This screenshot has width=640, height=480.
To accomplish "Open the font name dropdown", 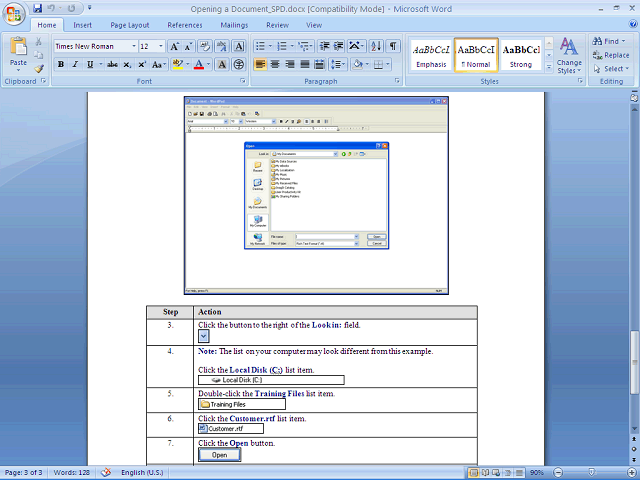I will point(133,46).
